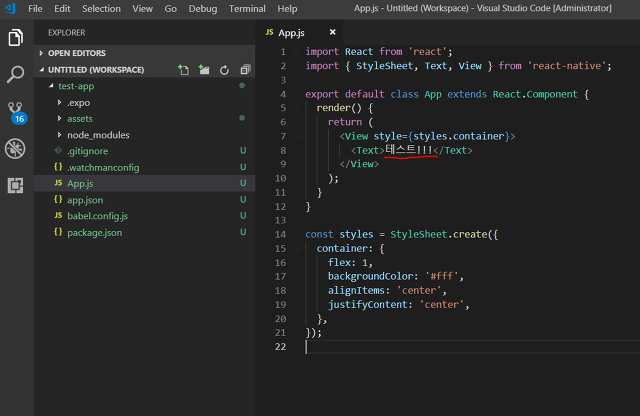This screenshot has height=416, width=640.
Task: Expand the .expo folder
Action: 60,102
